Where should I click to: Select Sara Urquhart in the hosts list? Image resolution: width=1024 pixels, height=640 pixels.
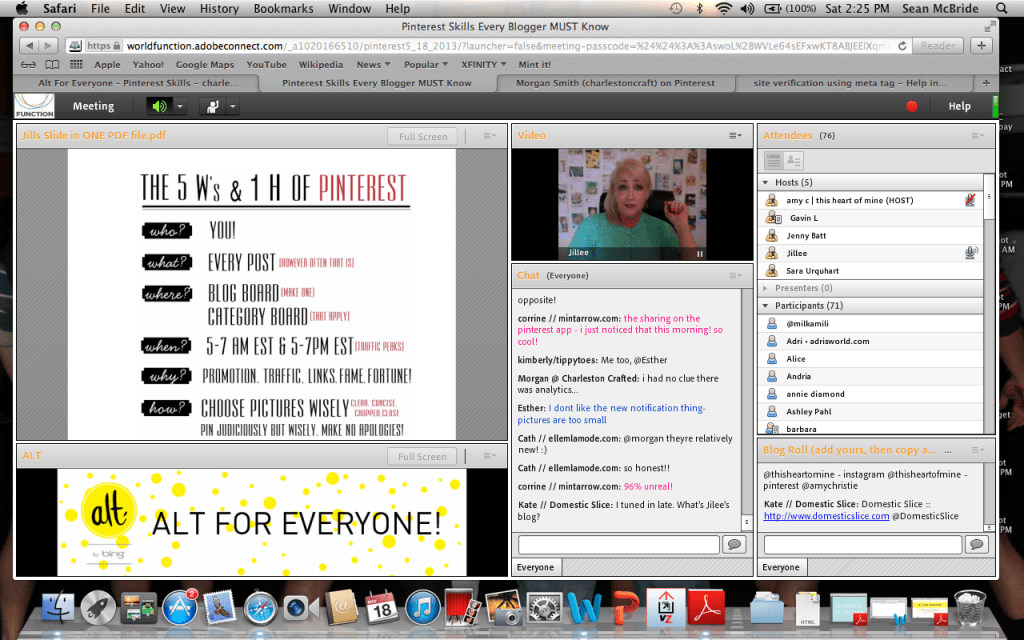[871, 271]
